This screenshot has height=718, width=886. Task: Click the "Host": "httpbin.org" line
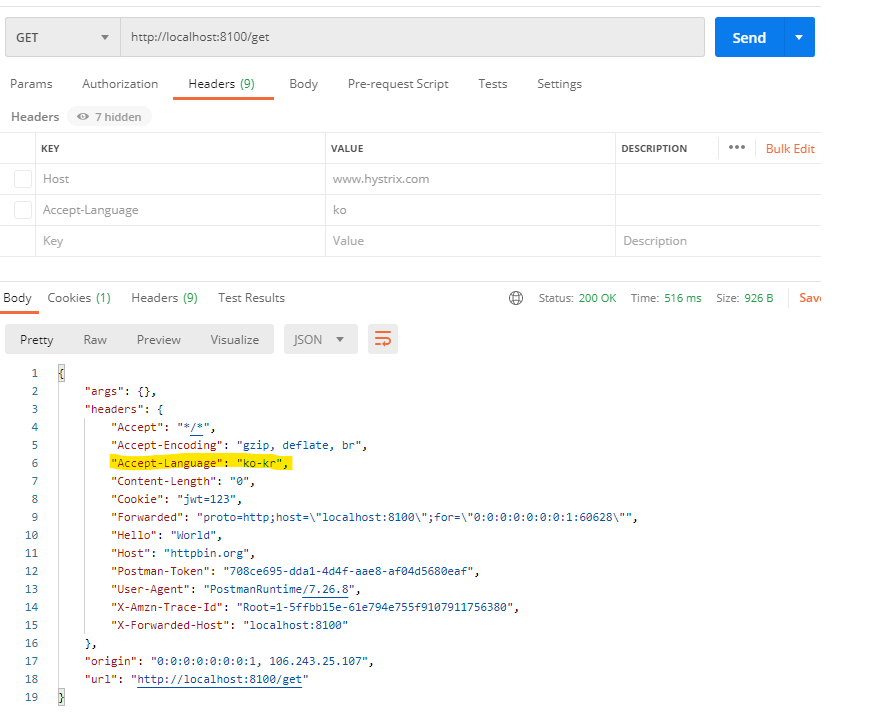183,553
